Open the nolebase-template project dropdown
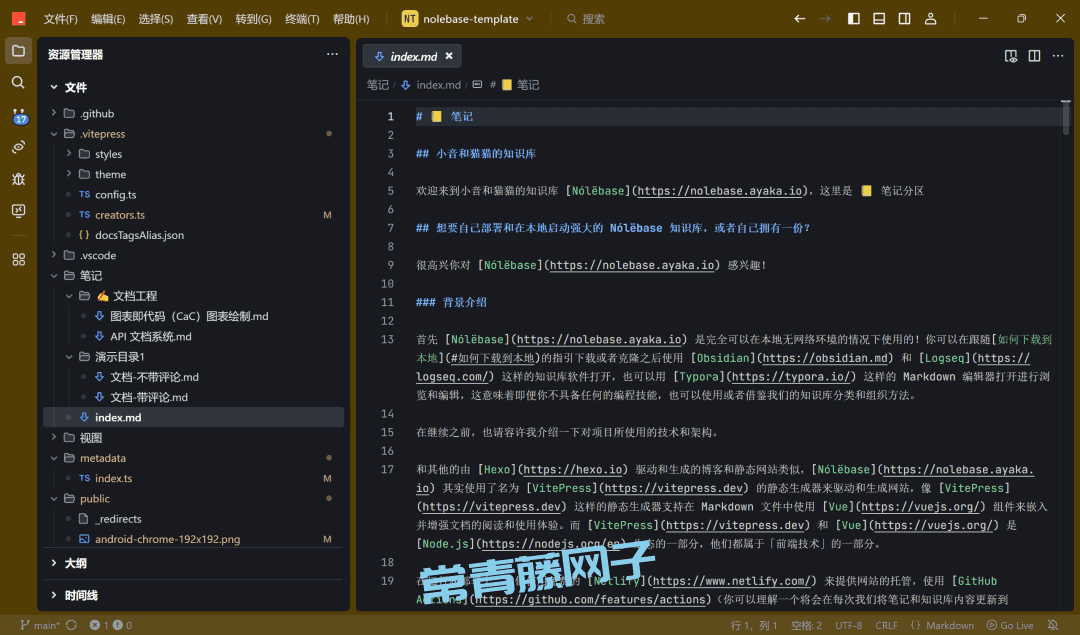1080x635 pixels. [x=468, y=19]
